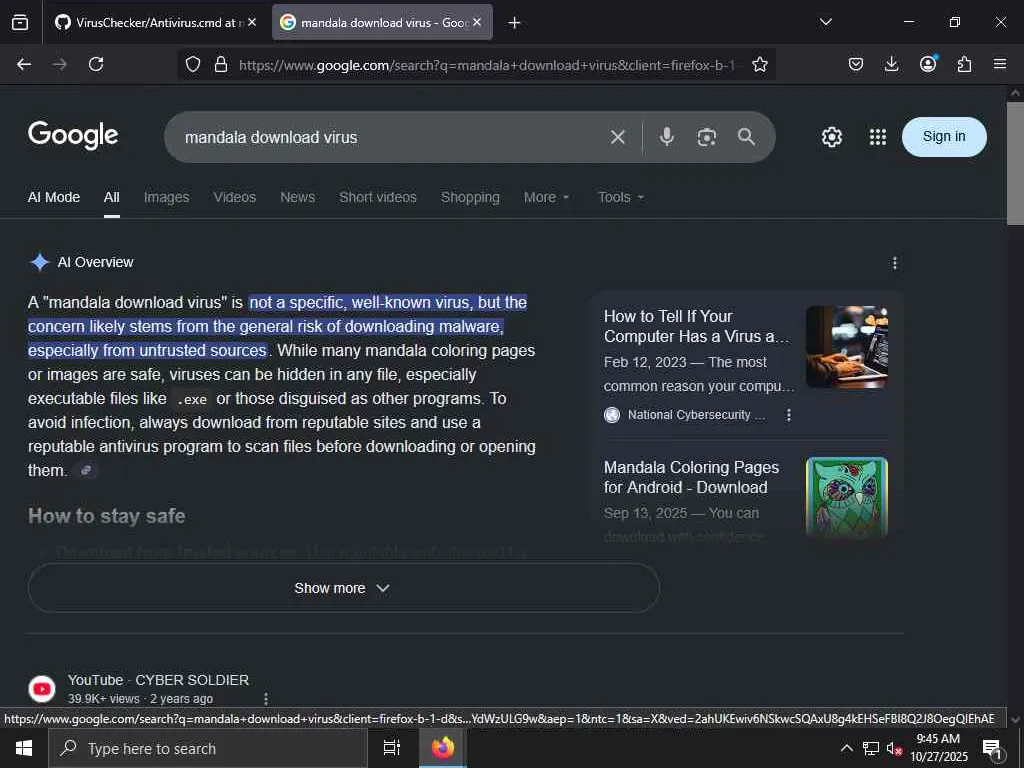Open Windows Task View

(x=392, y=748)
